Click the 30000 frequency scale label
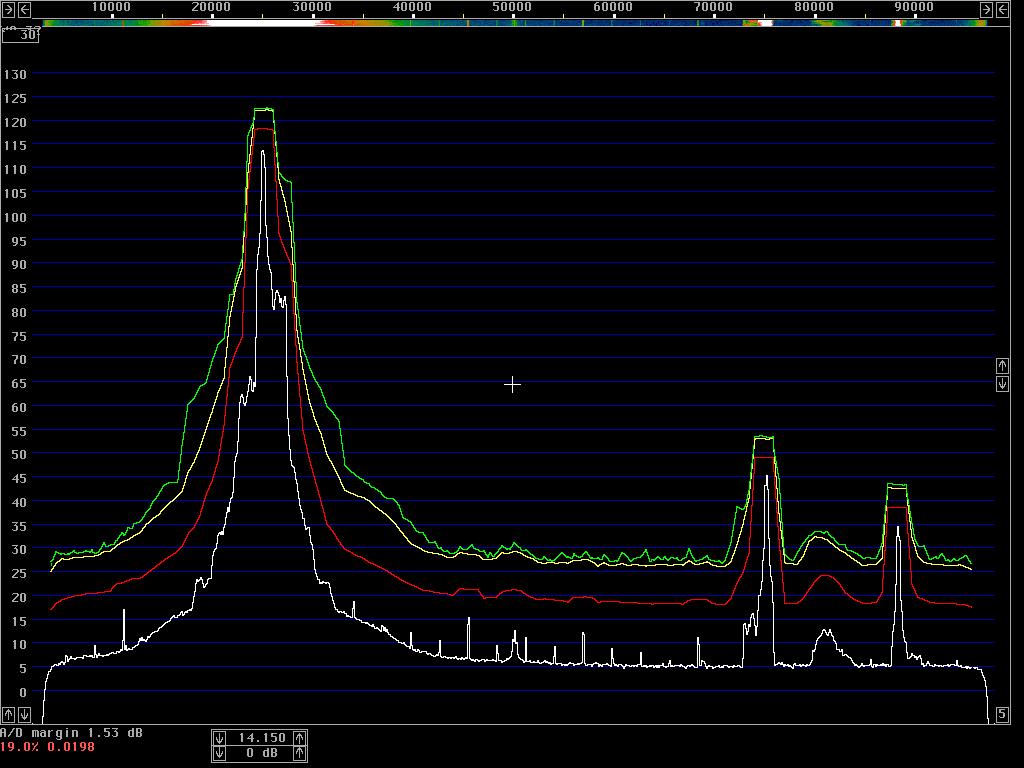 pyautogui.click(x=312, y=7)
